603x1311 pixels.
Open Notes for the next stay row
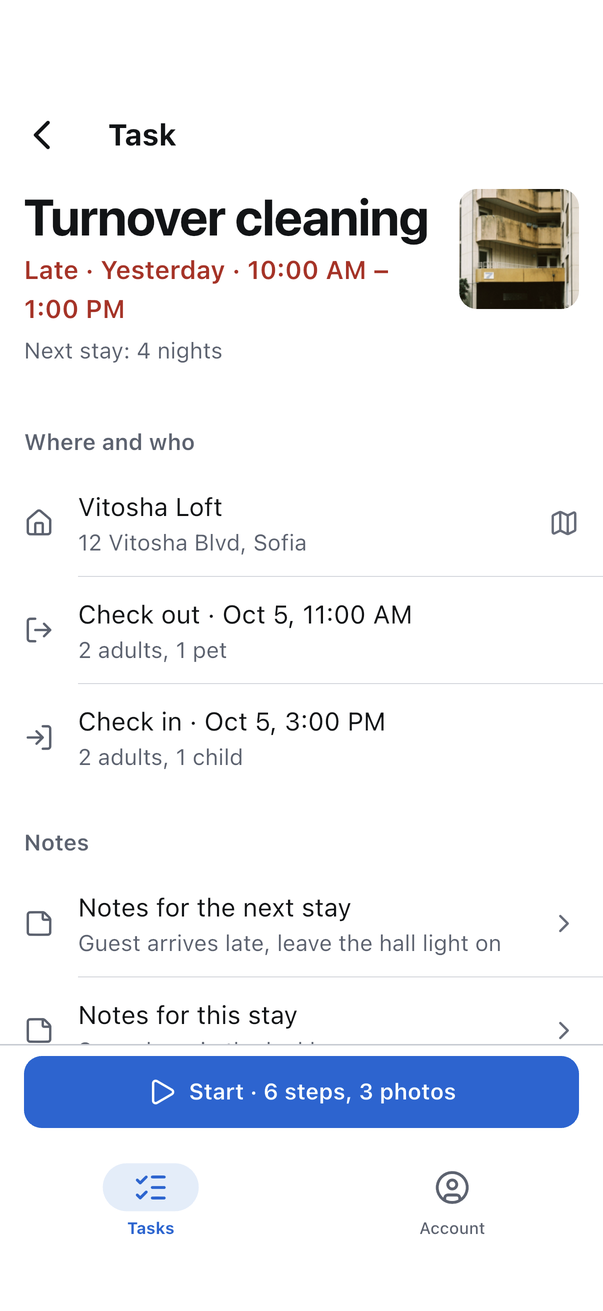pyautogui.click(x=301, y=924)
